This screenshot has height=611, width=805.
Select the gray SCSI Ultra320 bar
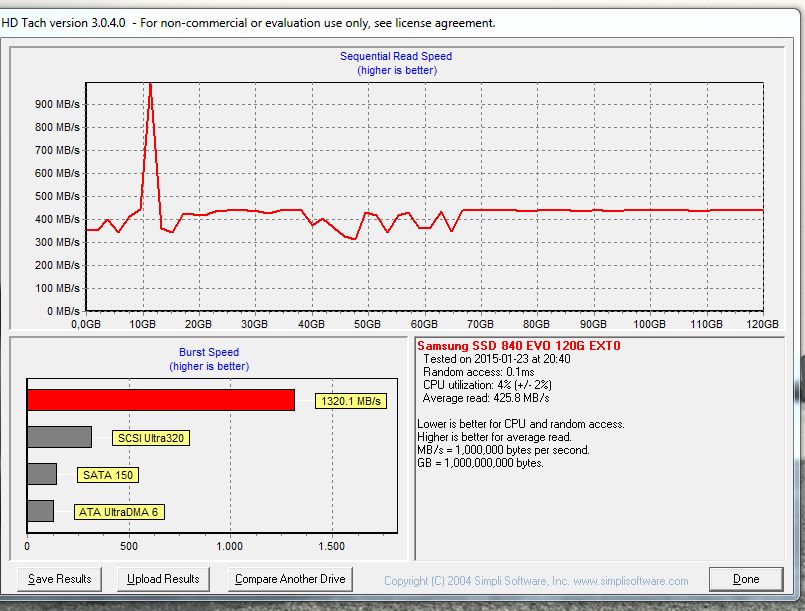[x=59, y=437]
